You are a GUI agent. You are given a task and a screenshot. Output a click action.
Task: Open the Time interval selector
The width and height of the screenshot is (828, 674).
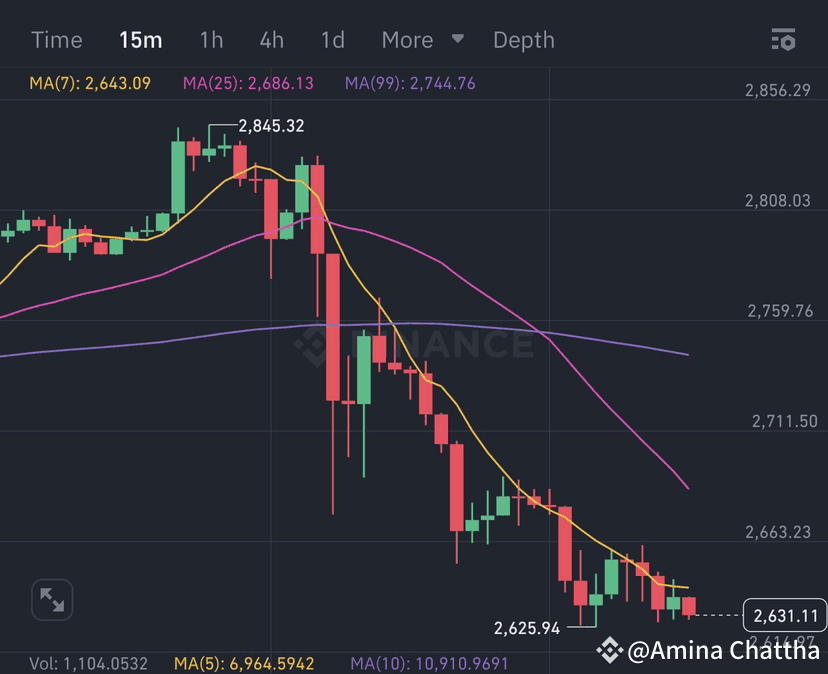(x=57, y=40)
